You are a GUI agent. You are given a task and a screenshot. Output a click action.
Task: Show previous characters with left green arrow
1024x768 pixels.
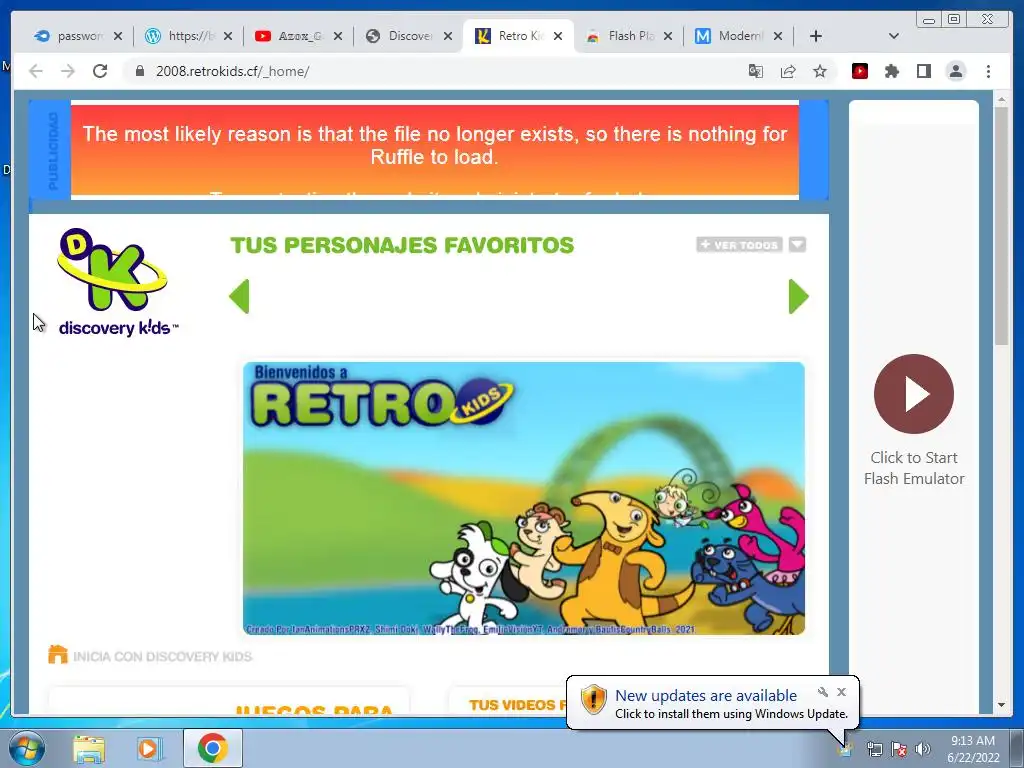tap(240, 296)
